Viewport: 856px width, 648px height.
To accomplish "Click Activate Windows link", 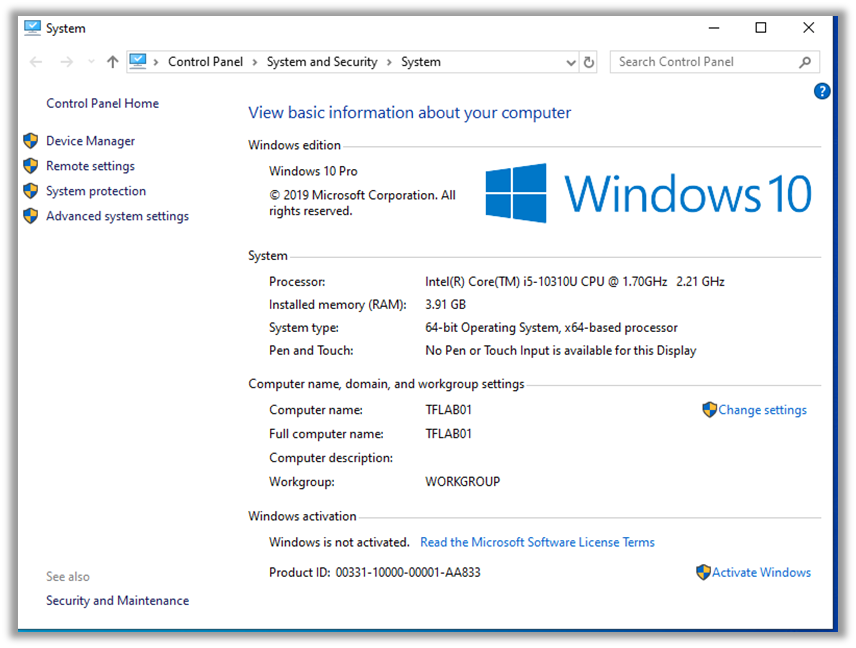I will coord(761,573).
